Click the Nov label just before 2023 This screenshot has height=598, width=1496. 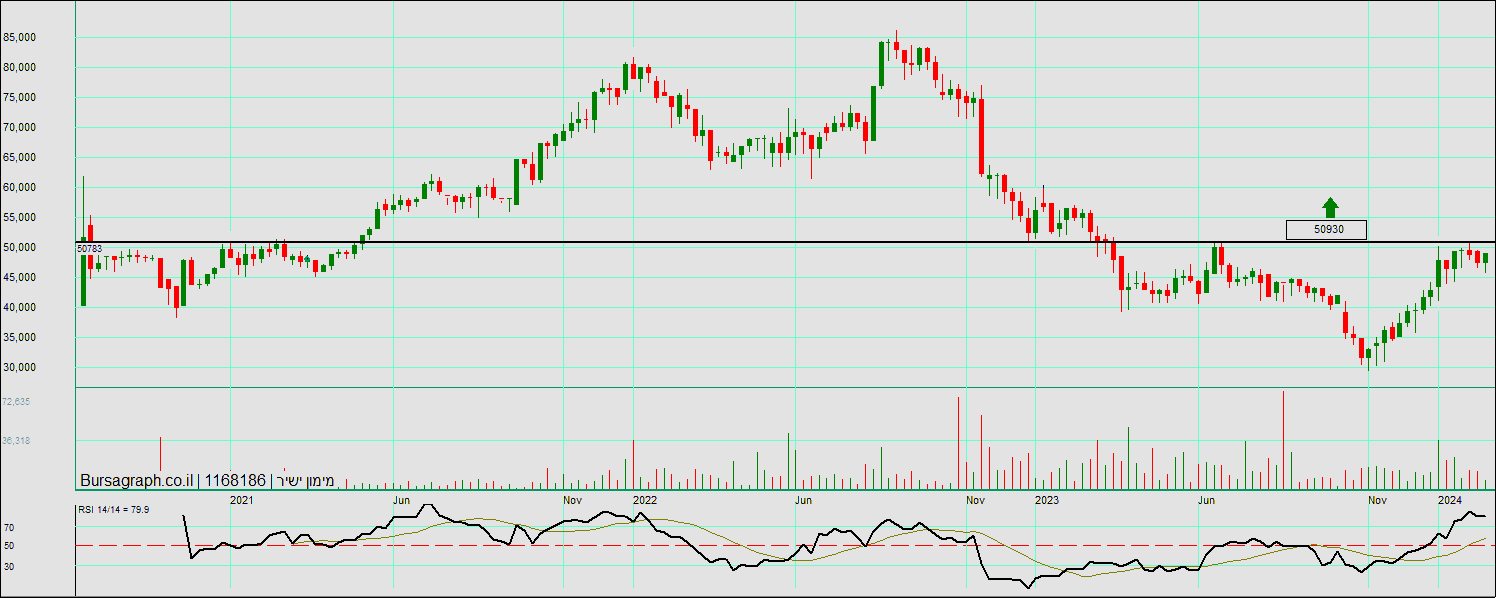point(976,499)
